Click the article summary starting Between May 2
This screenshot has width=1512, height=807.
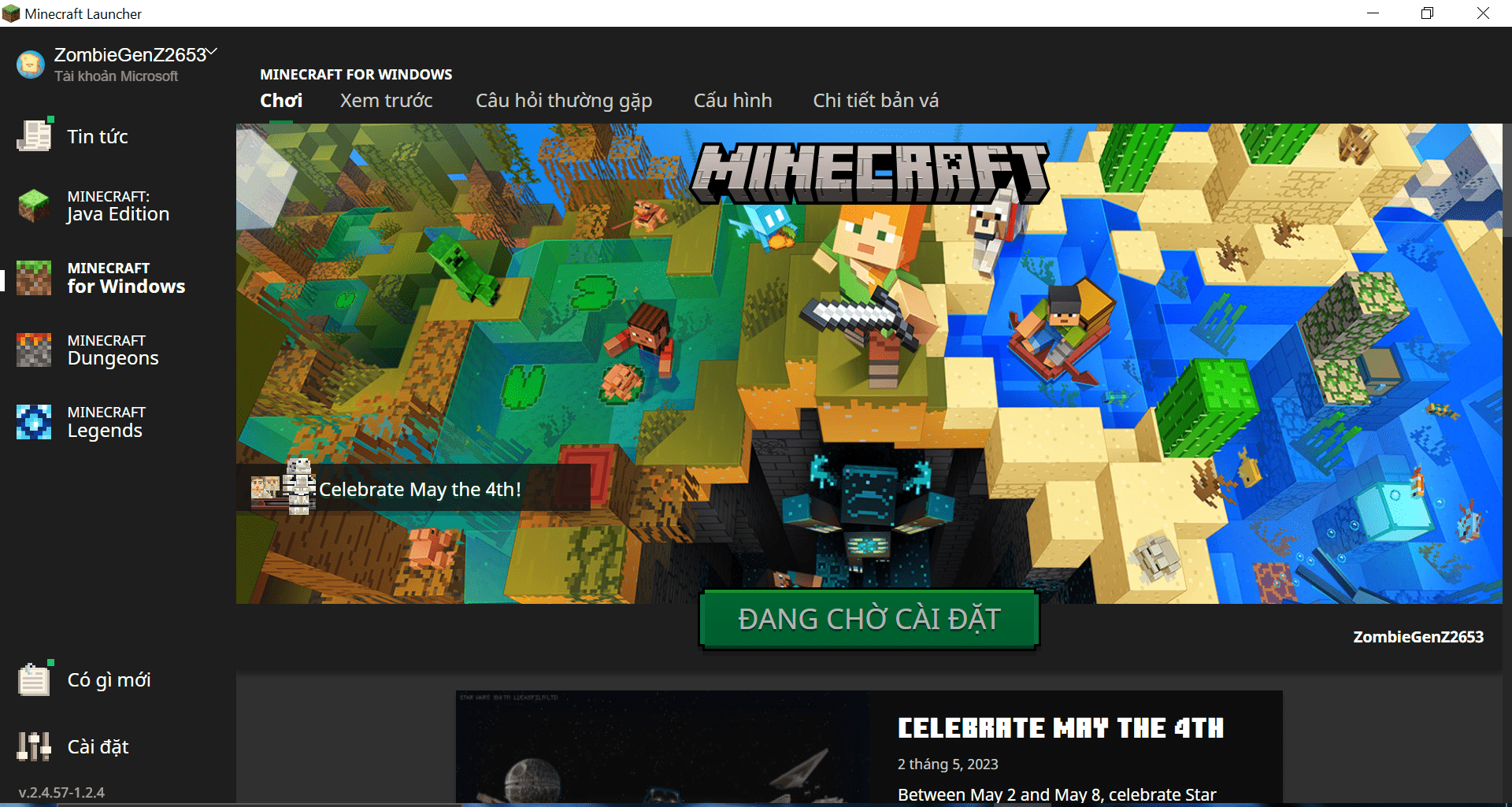point(1057,794)
